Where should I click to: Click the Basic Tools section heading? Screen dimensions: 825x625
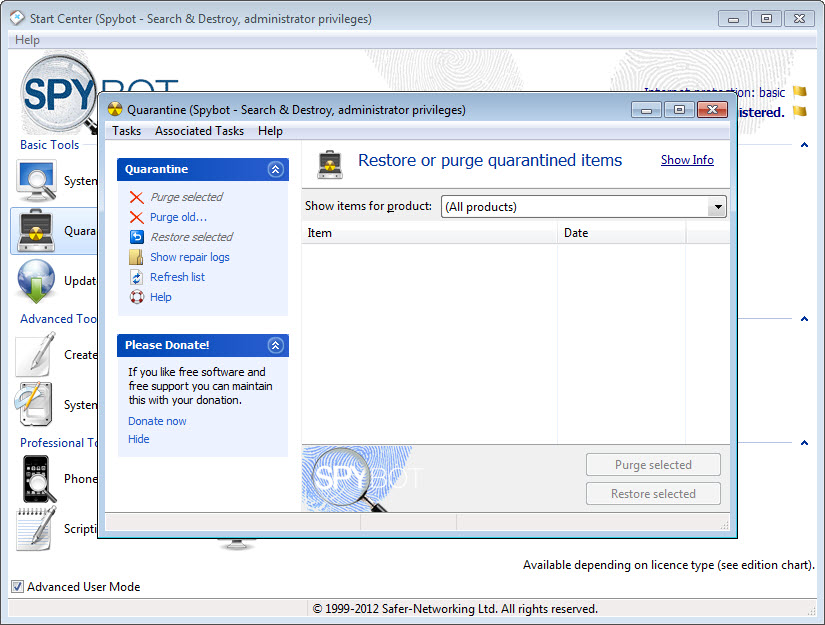point(49,145)
